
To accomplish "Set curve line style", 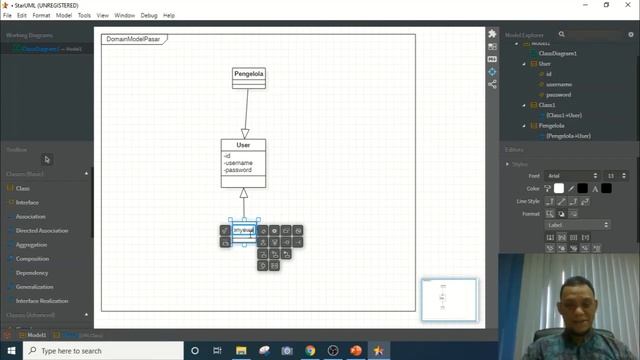I will point(585,201).
